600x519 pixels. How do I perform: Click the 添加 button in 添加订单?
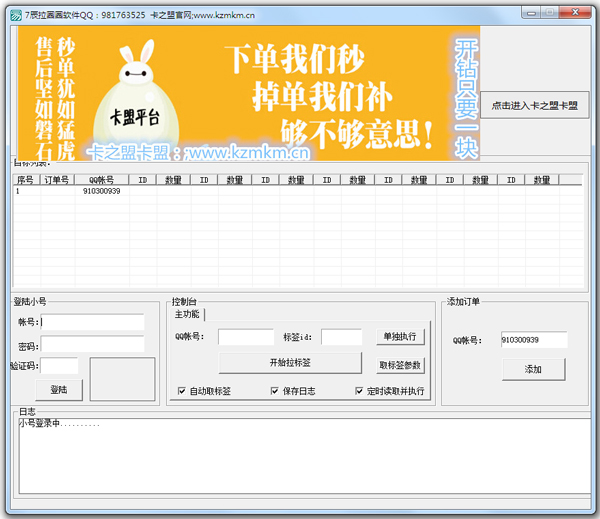pyautogui.click(x=533, y=369)
